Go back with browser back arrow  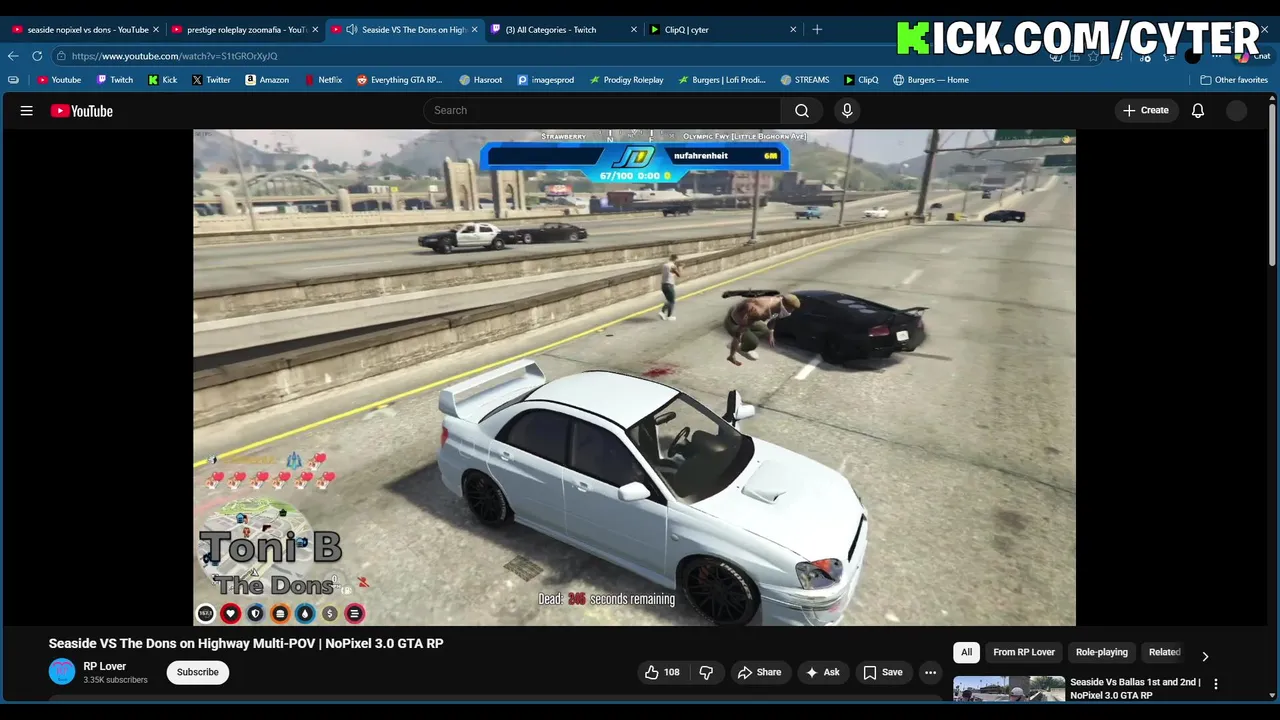[14, 56]
